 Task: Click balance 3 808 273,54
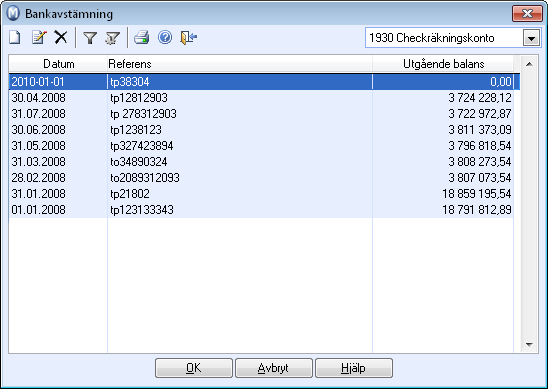[480, 161]
